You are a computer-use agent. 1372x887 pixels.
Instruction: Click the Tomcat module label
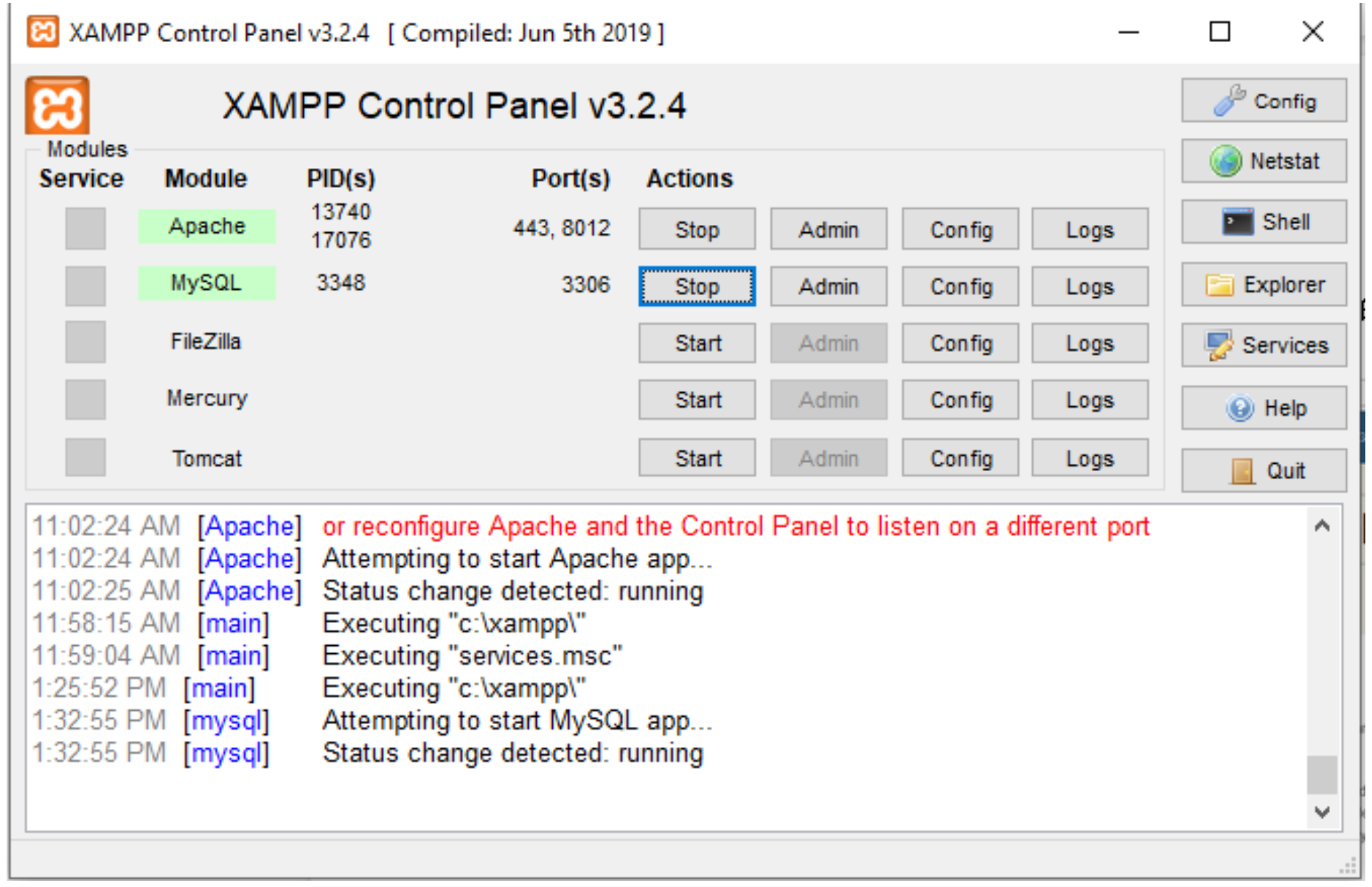pyautogui.click(x=207, y=458)
